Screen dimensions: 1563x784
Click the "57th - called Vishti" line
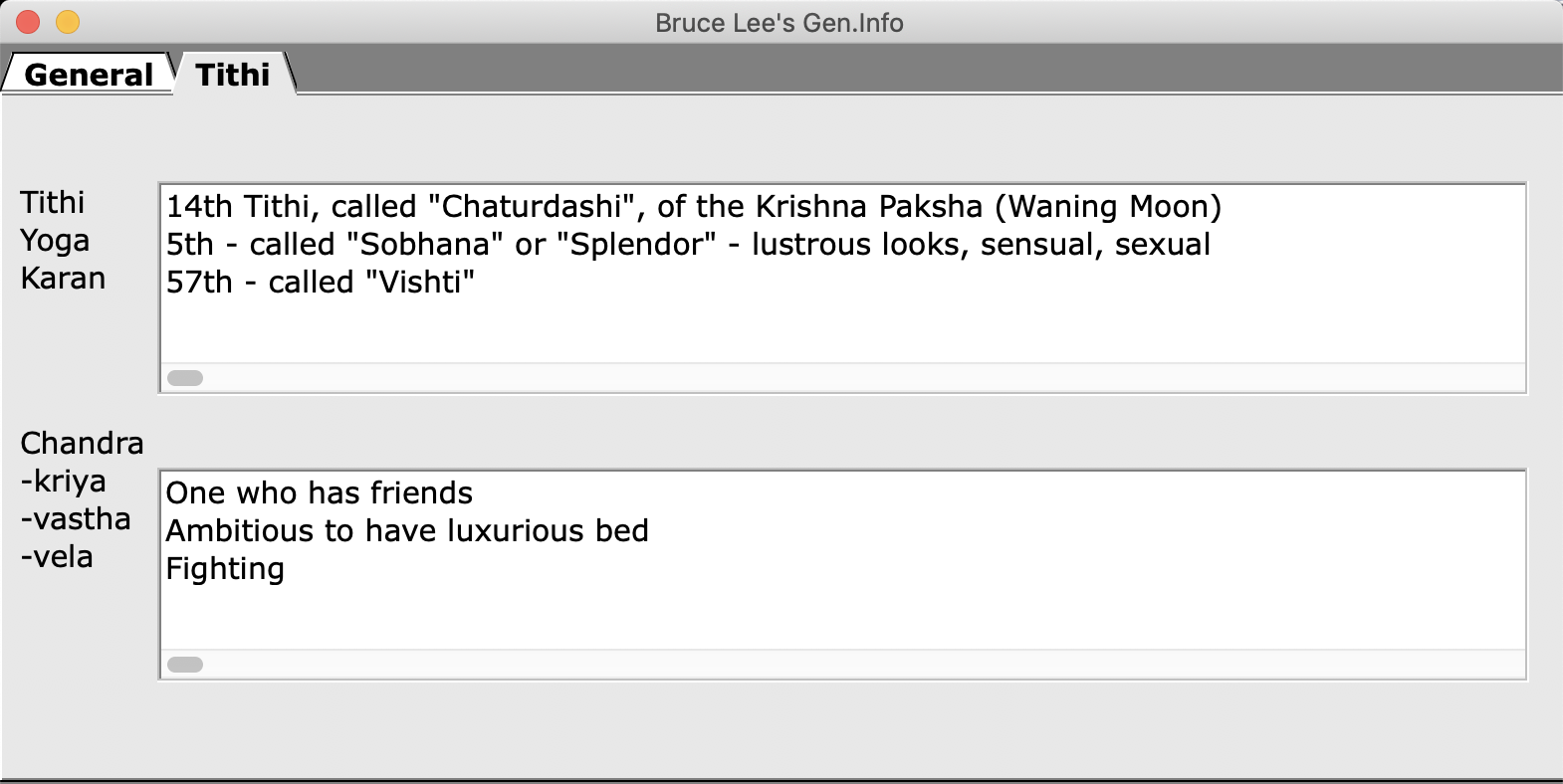coord(320,283)
